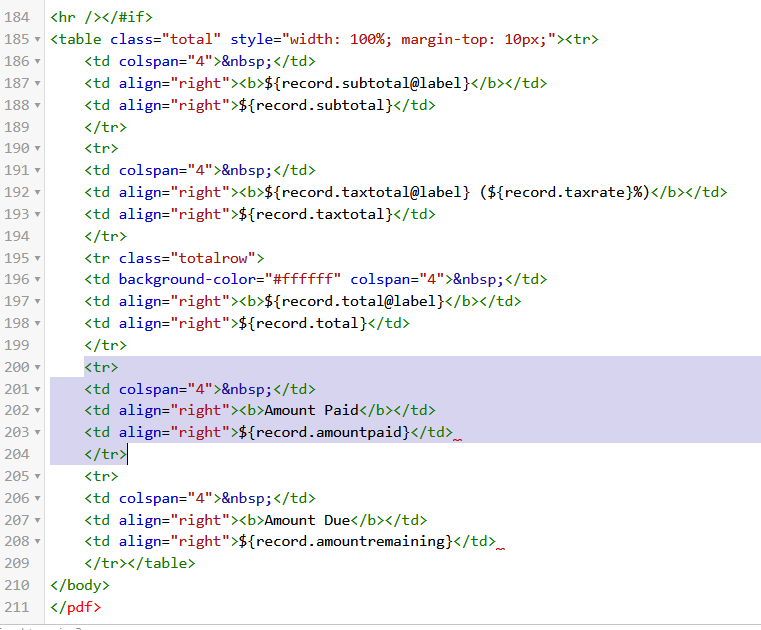Click '${record.taxtotal@label}' expression
Viewport: 761px width, 630px height.
point(367,193)
